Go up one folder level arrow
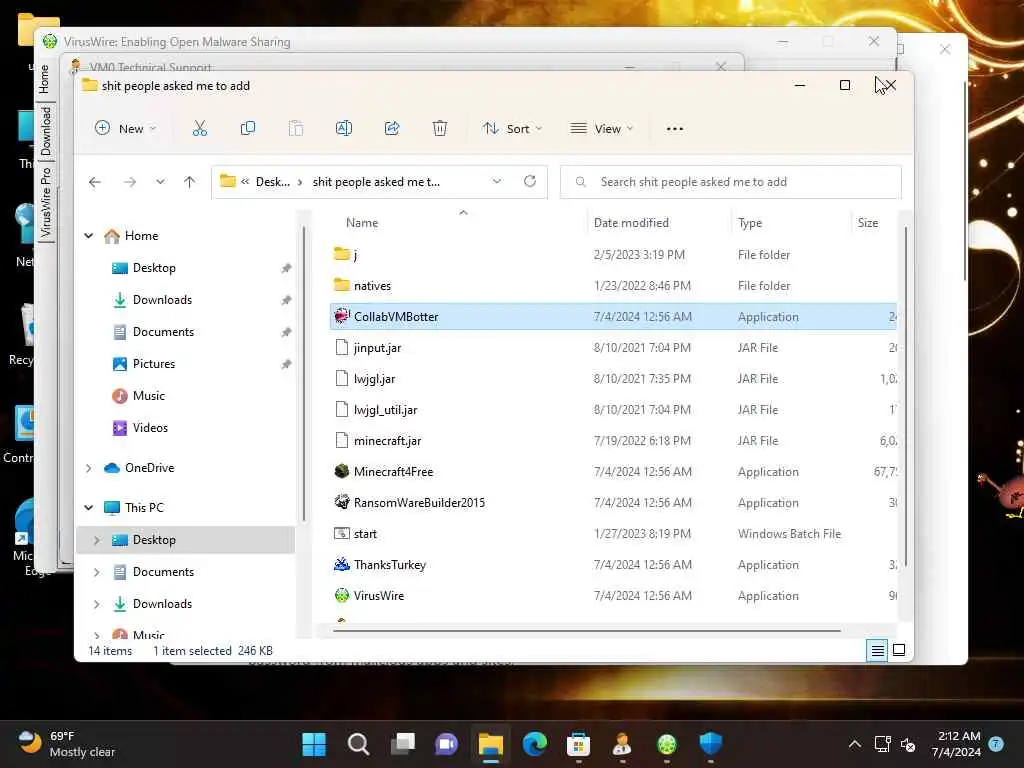 click(x=189, y=182)
